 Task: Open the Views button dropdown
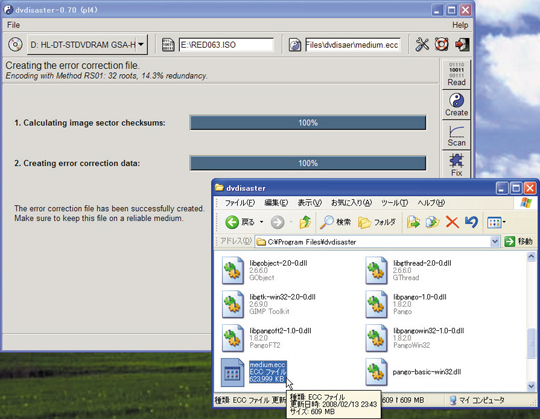pos(505,222)
